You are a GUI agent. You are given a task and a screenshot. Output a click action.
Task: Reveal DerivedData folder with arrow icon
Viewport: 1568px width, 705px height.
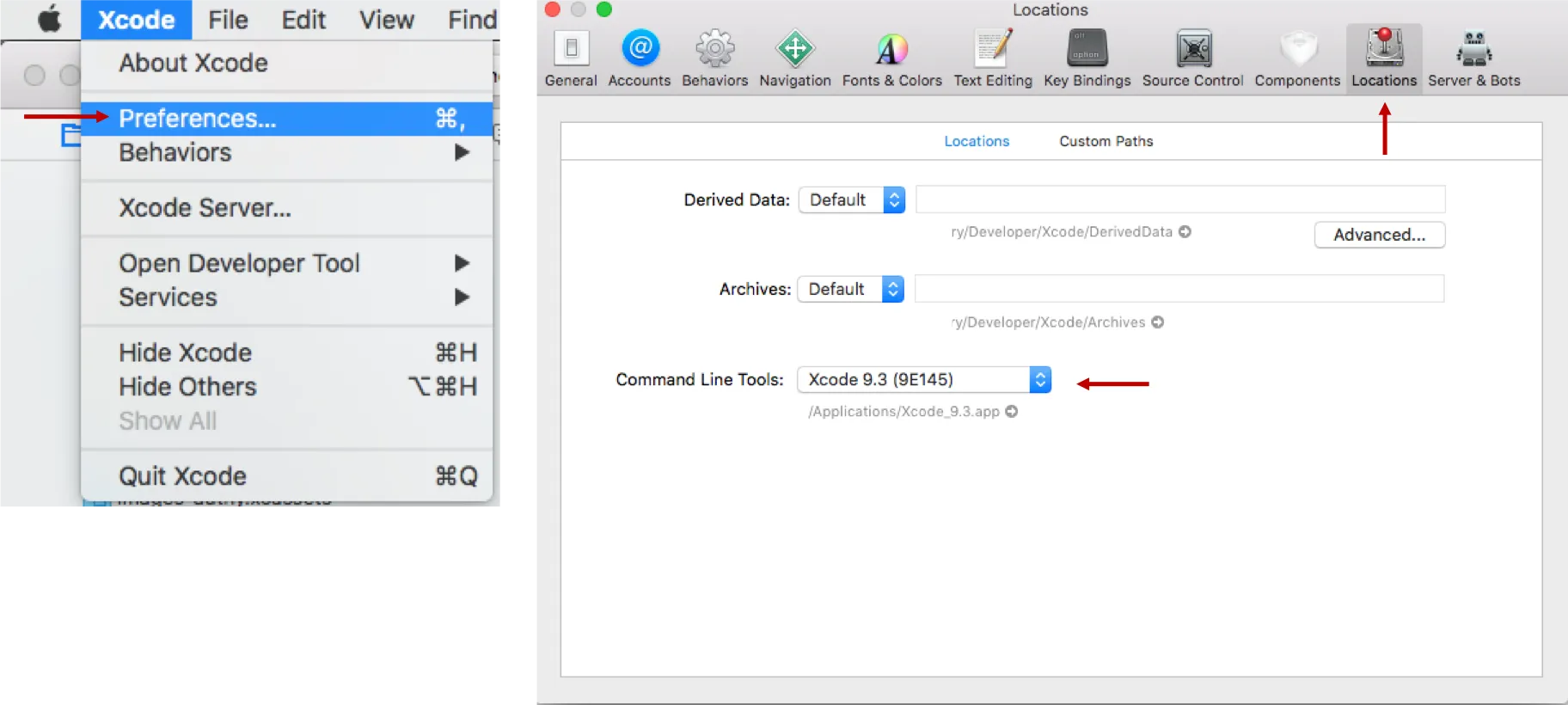[1185, 232]
